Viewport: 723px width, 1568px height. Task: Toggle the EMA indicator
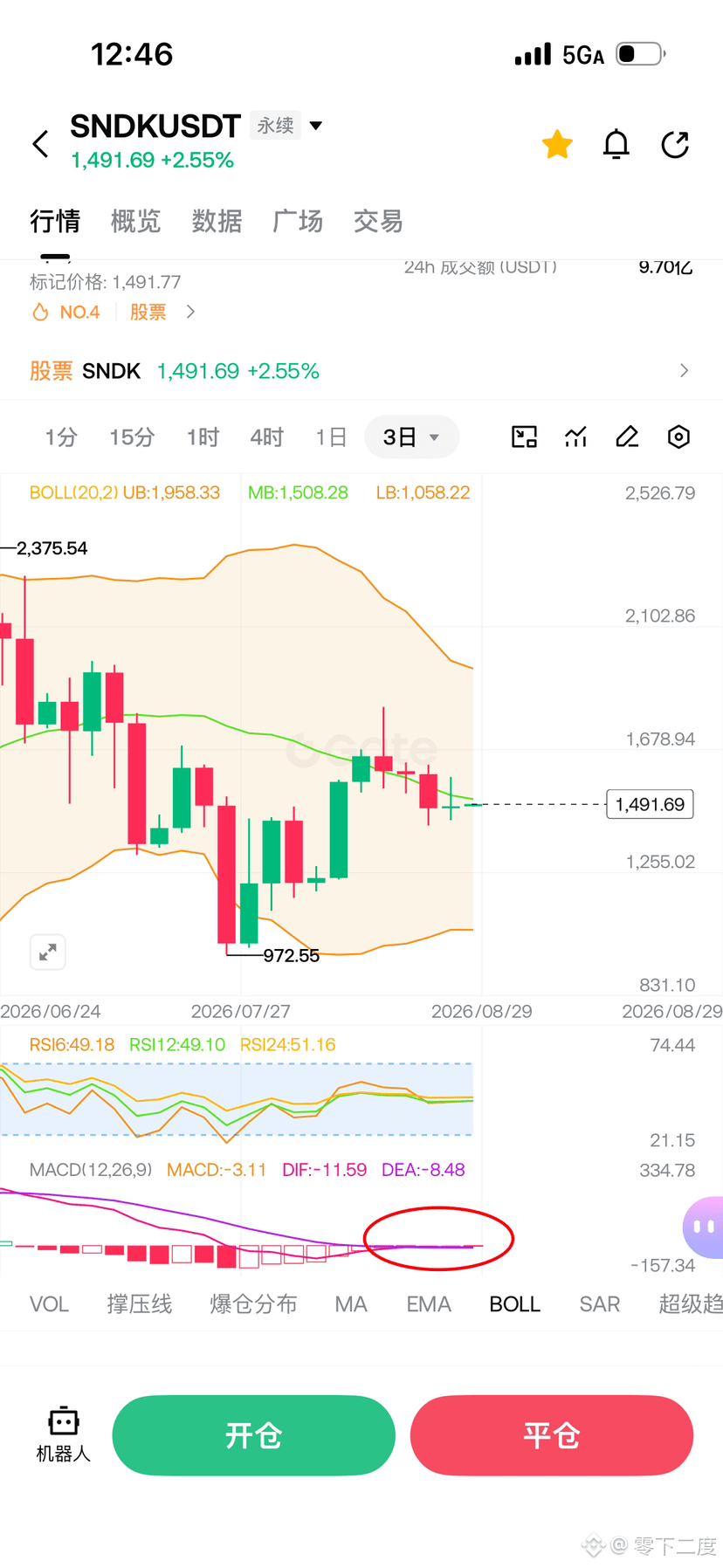pyautogui.click(x=429, y=1304)
